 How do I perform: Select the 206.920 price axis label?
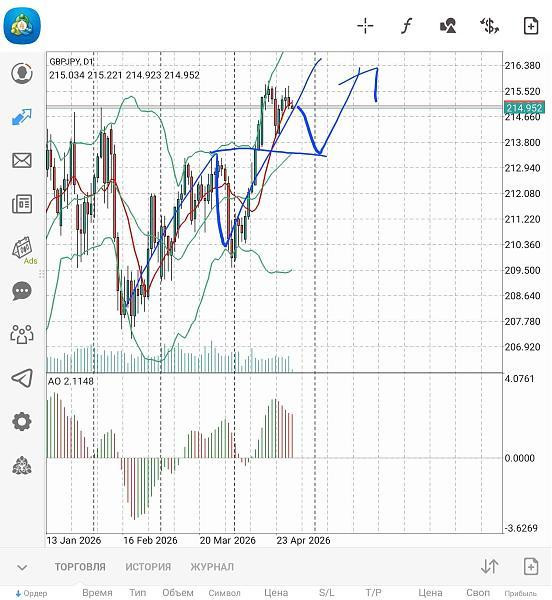tap(523, 347)
